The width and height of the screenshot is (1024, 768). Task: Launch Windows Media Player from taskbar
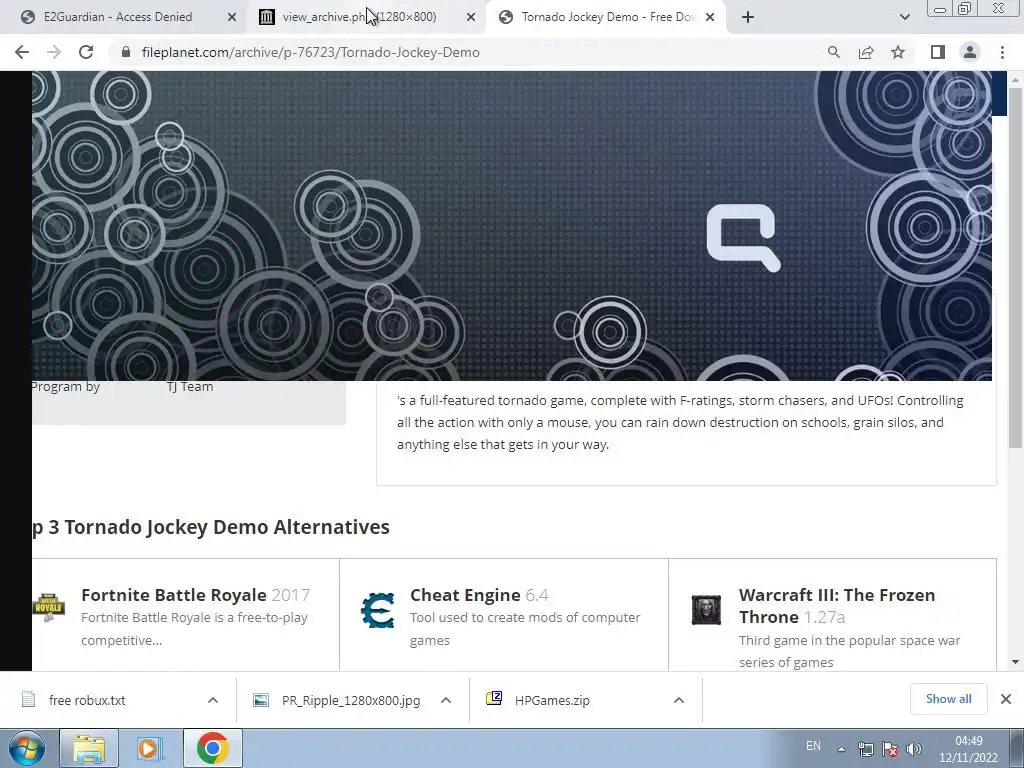coord(150,748)
